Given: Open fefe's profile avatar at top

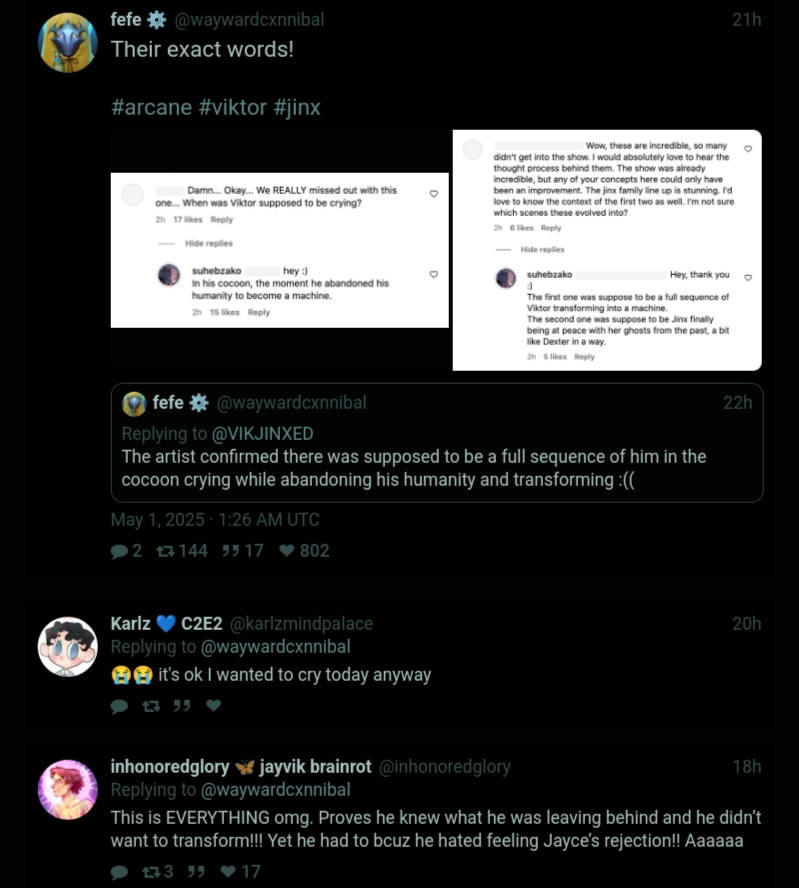Looking at the screenshot, I should pyautogui.click(x=67, y=43).
